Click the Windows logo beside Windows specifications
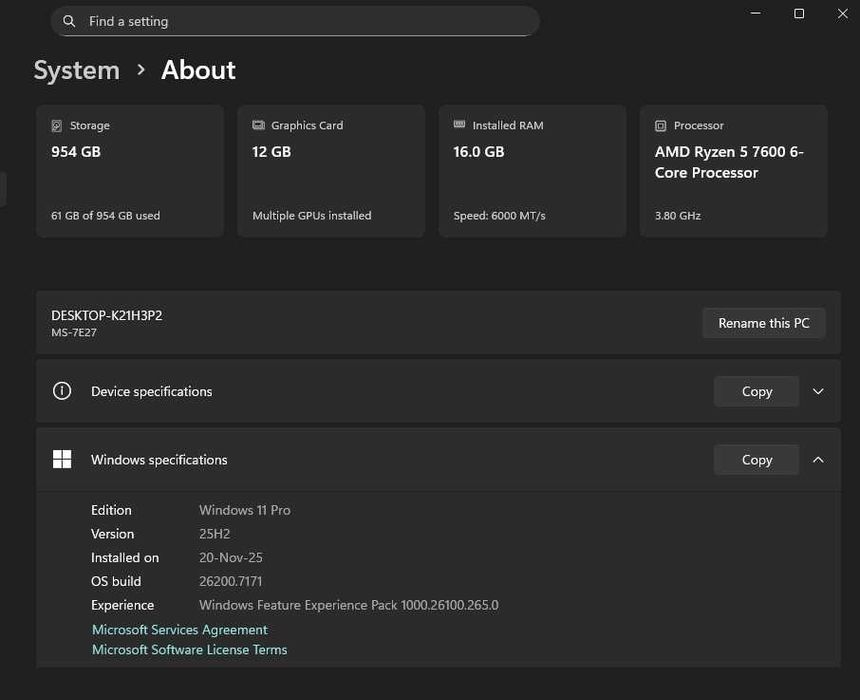860x700 pixels. (x=62, y=459)
